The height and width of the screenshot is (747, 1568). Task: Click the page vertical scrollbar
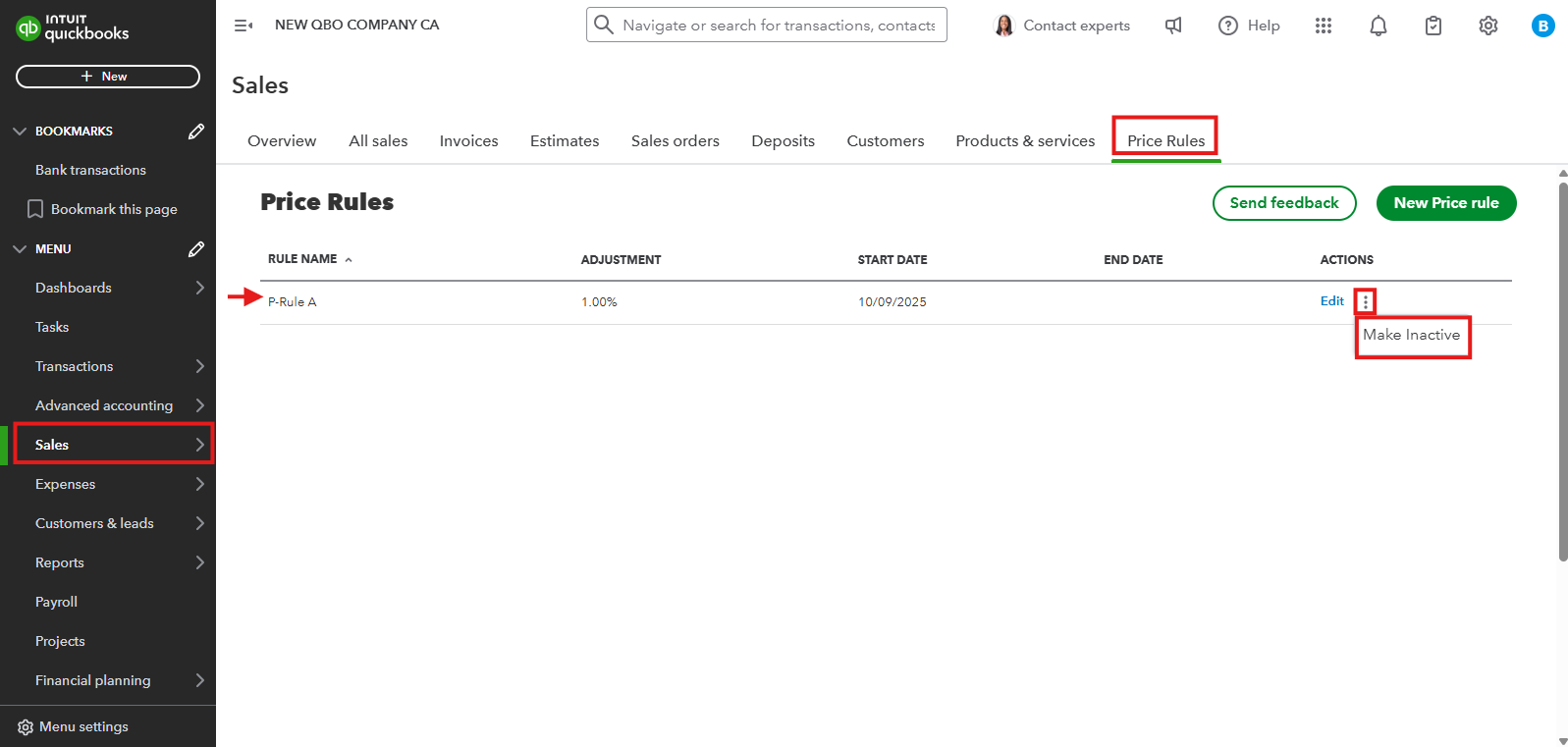[x=1563, y=371]
